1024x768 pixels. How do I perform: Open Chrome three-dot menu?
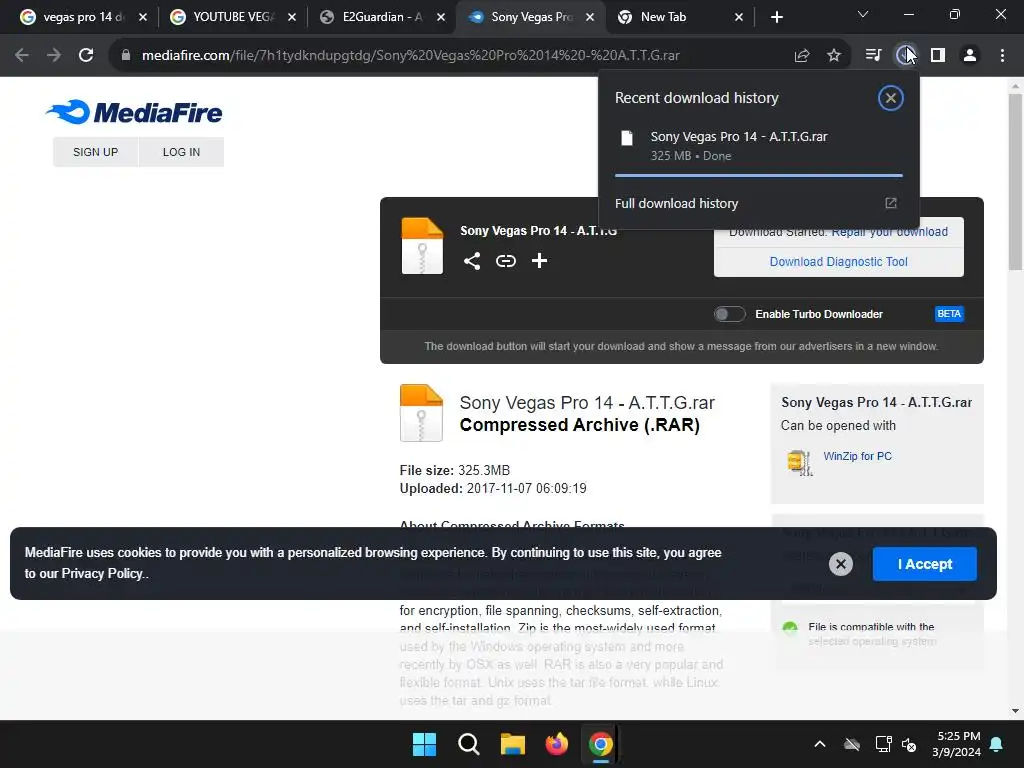[x=1002, y=56]
